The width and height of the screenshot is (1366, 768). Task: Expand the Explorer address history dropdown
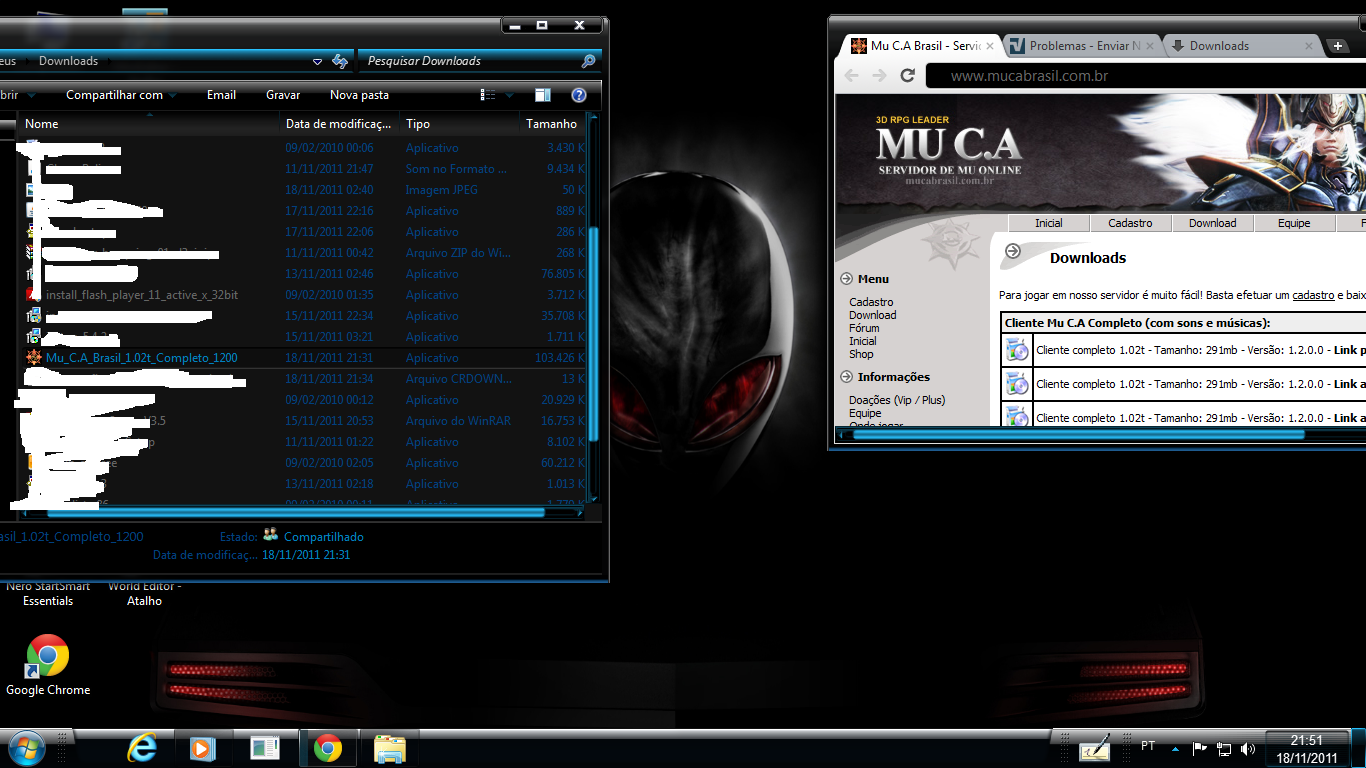click(318, 62)
